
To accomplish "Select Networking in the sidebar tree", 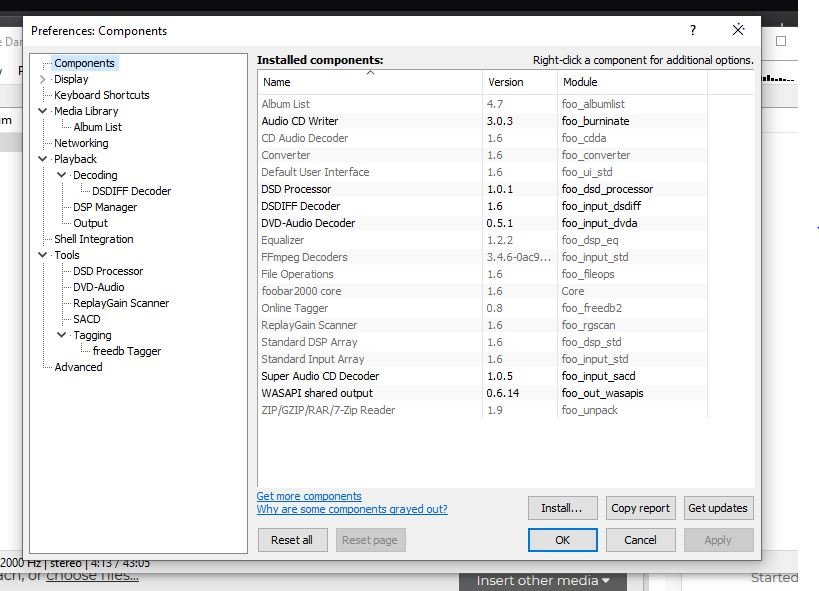I will 80,142.
